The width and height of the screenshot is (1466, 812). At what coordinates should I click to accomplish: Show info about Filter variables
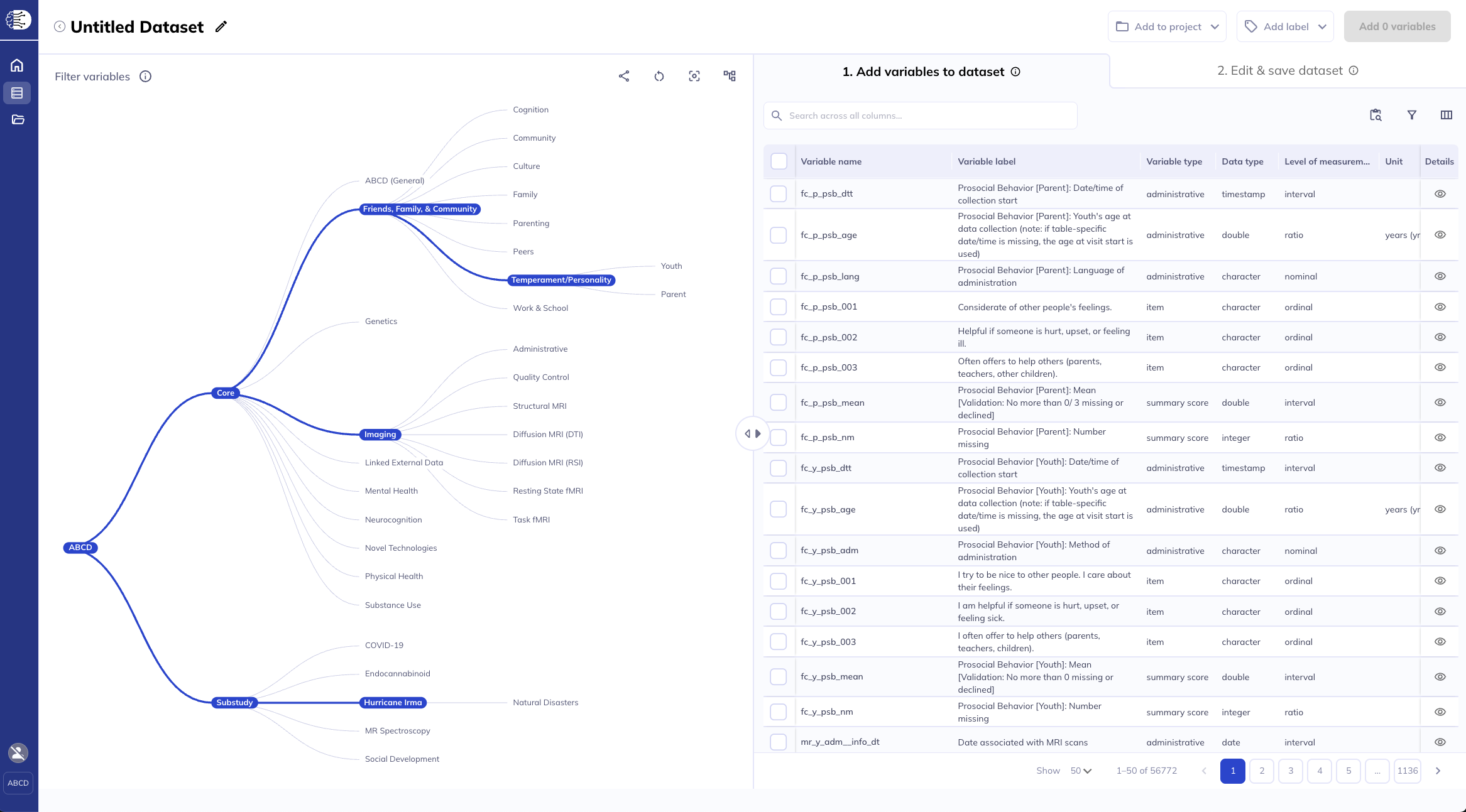coord(145,77)
